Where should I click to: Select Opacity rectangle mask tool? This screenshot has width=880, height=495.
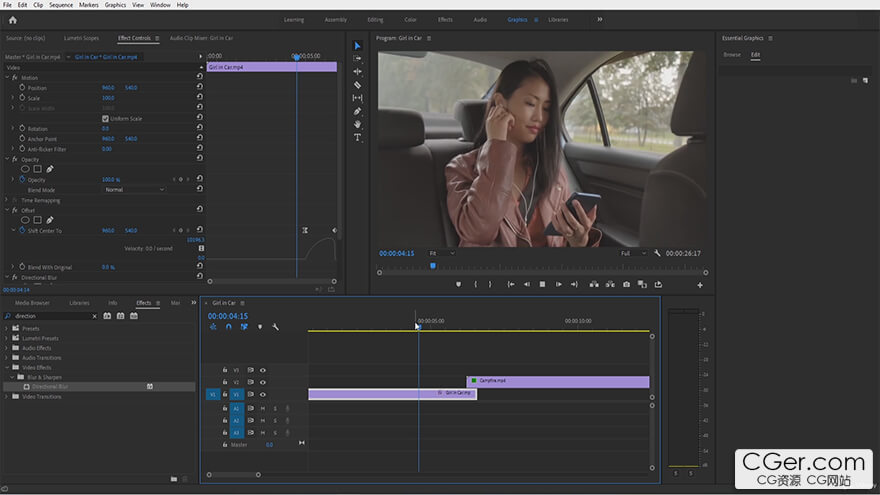(x=38, y=169)
